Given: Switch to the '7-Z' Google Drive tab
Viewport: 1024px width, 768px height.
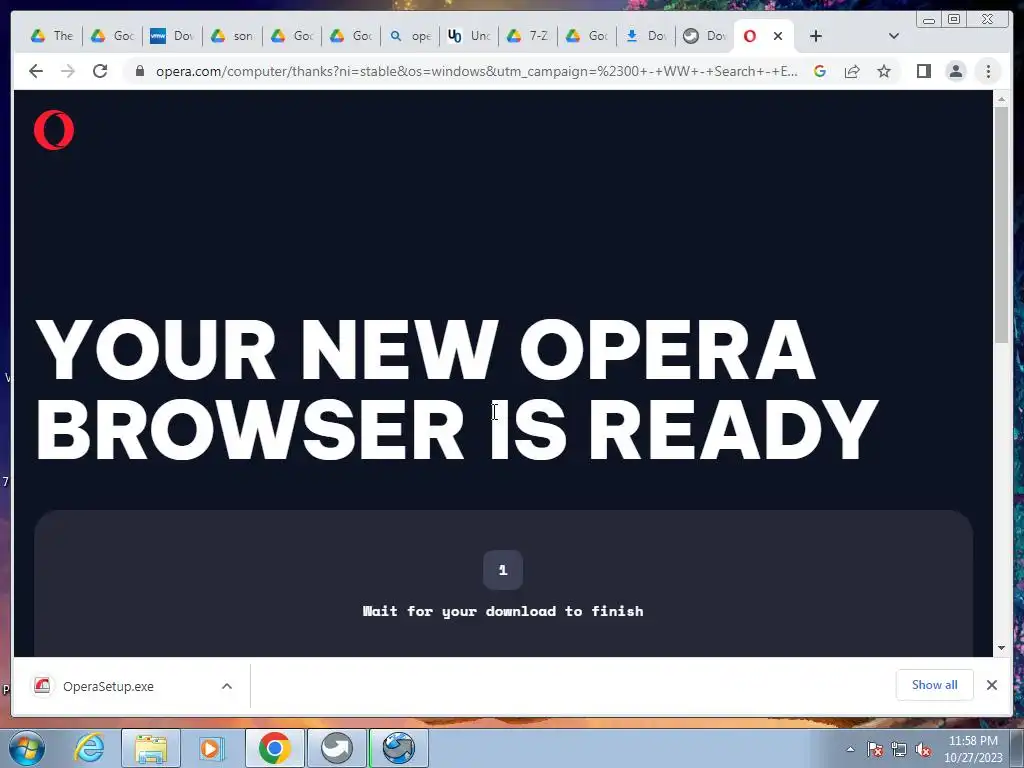Looking at the screenshot, I should tap(528, 37).
